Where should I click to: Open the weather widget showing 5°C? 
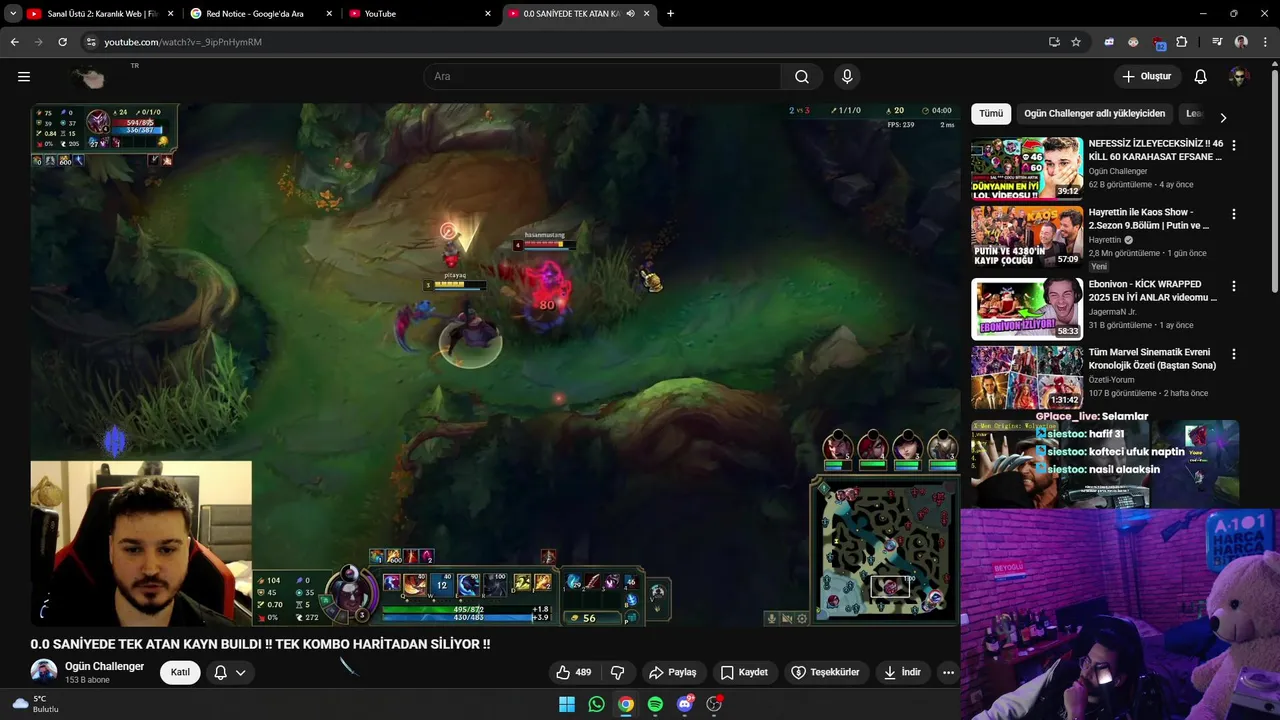(36, 704)
